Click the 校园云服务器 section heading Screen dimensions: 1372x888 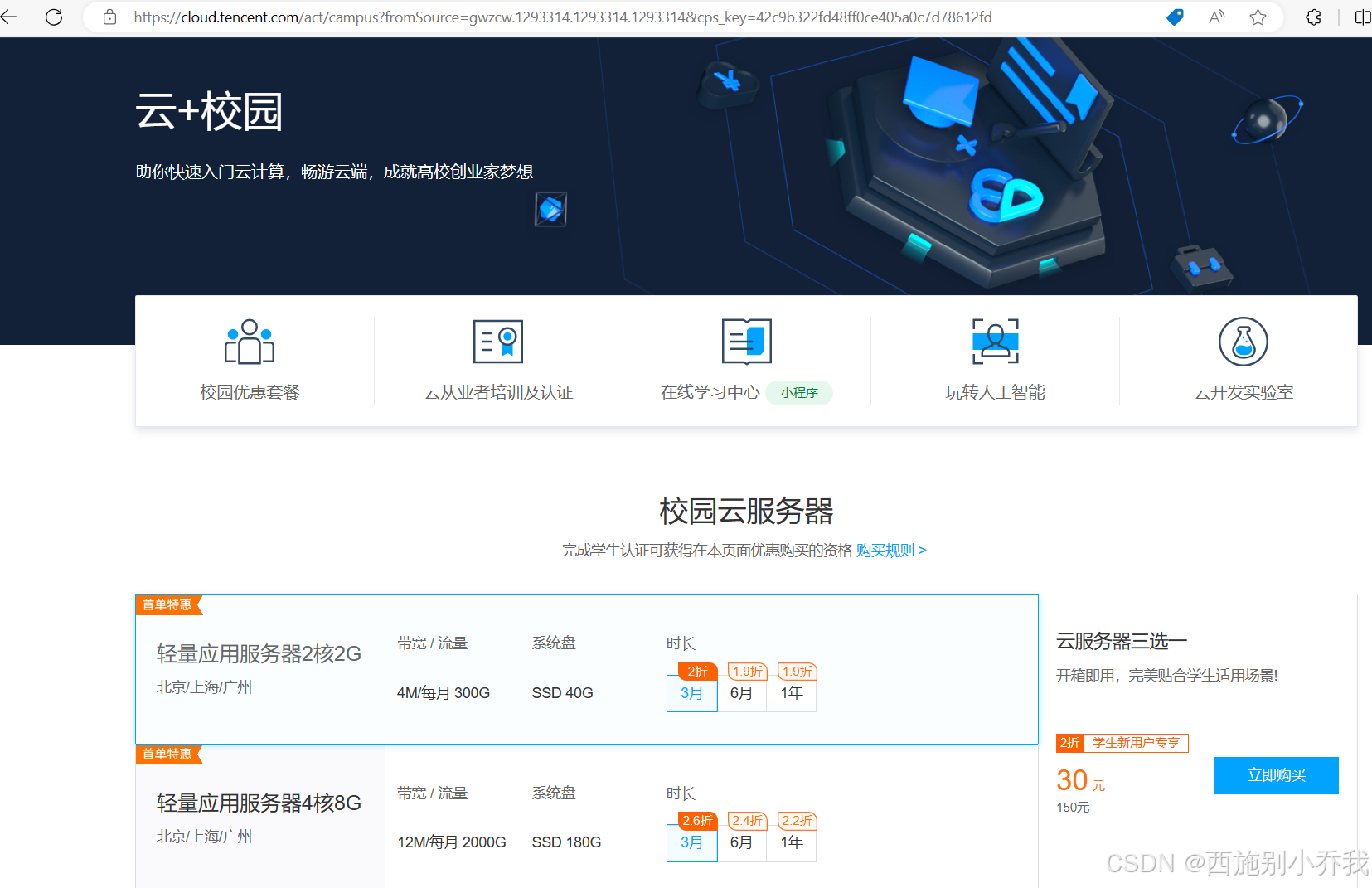click(x=746, y=511)
